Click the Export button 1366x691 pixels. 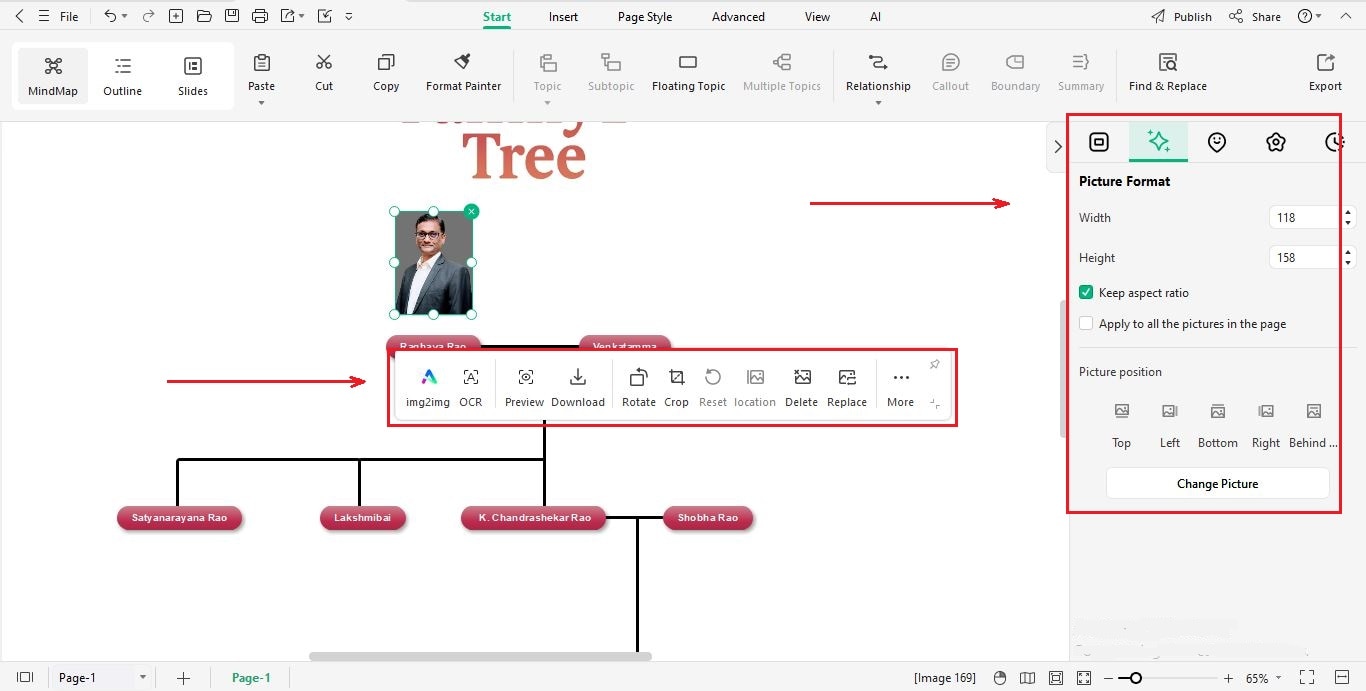[x=1325, y=72]
